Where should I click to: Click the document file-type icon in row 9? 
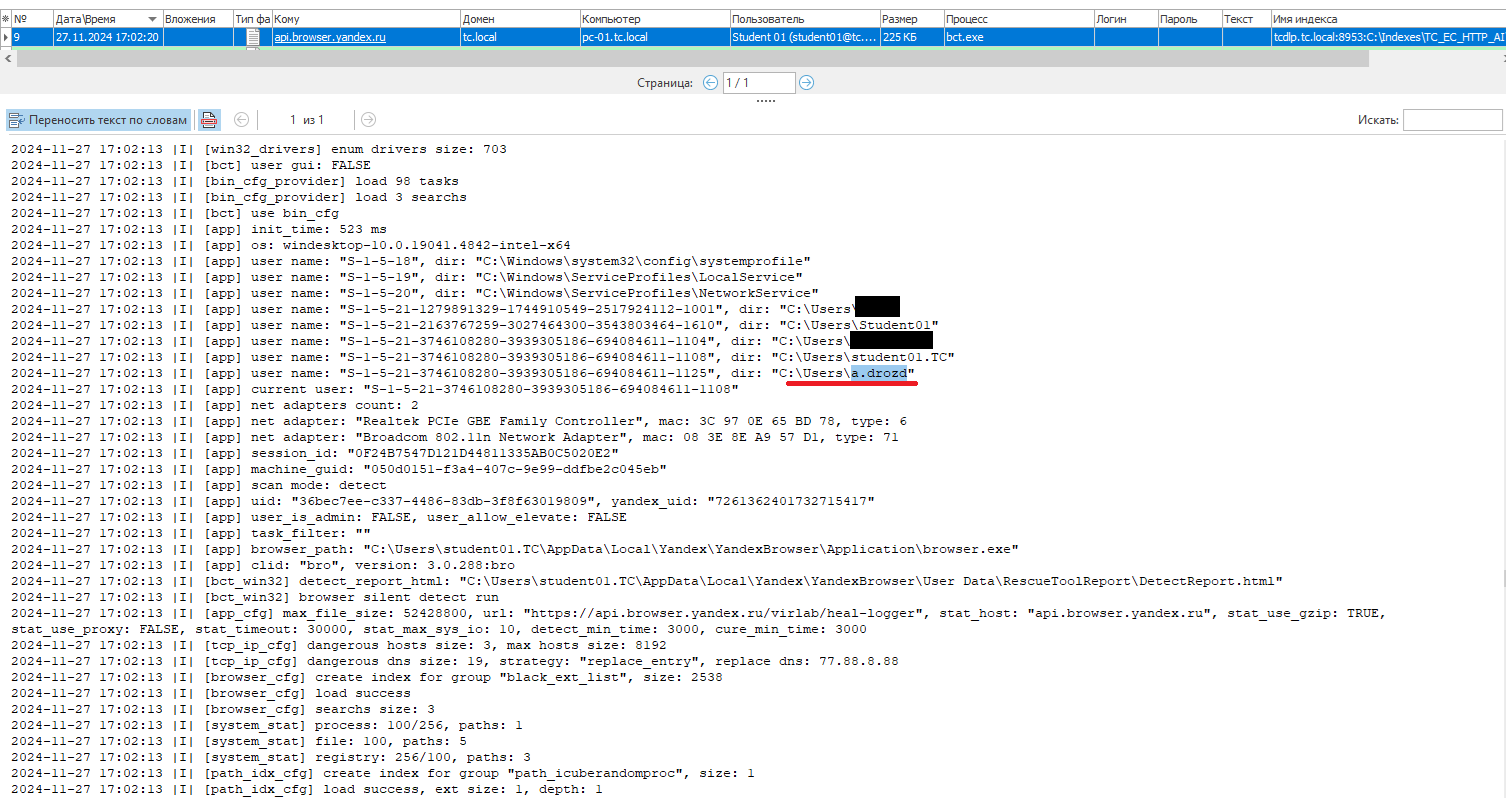(253, 37)
